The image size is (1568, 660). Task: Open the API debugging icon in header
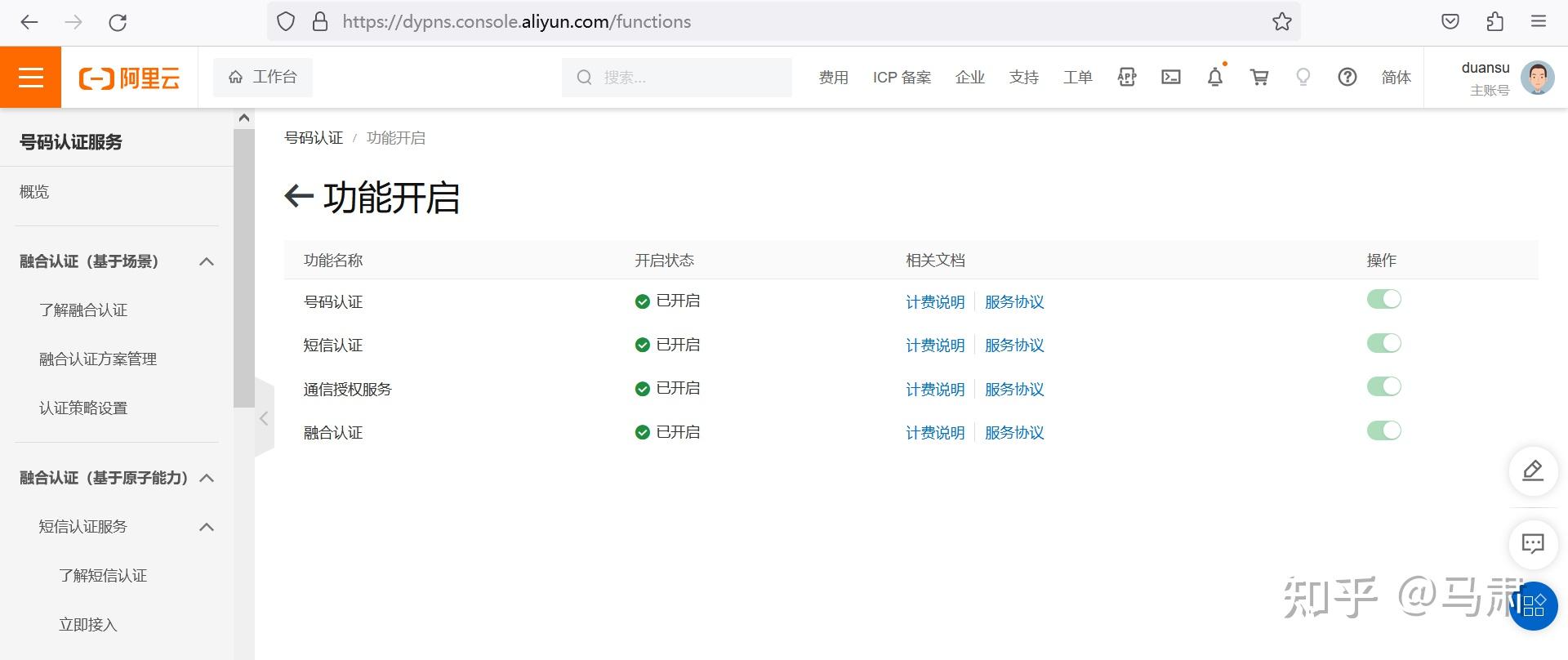click(1127, 78)
